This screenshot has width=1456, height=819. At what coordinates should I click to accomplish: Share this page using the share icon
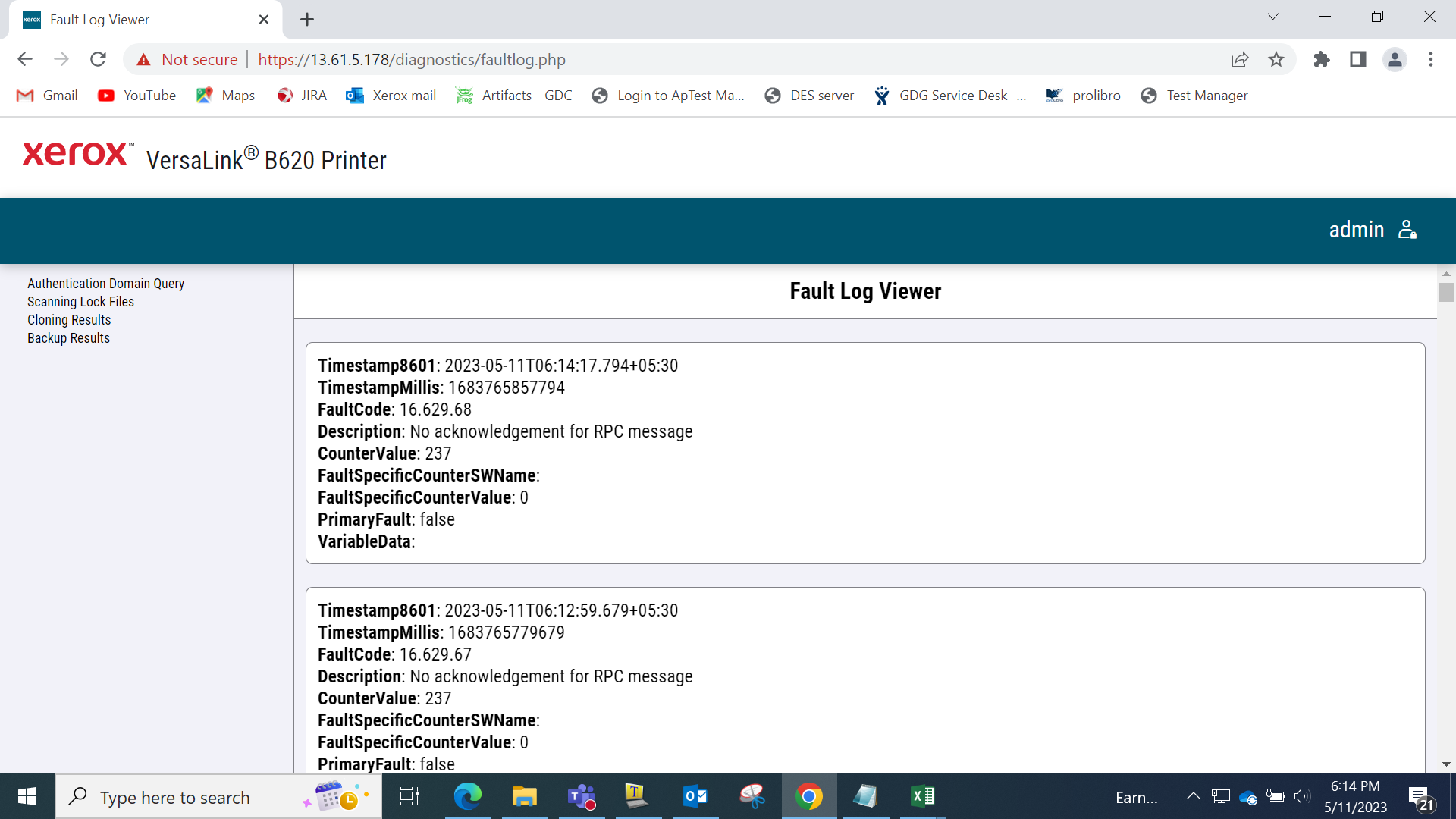point(1240,59)
